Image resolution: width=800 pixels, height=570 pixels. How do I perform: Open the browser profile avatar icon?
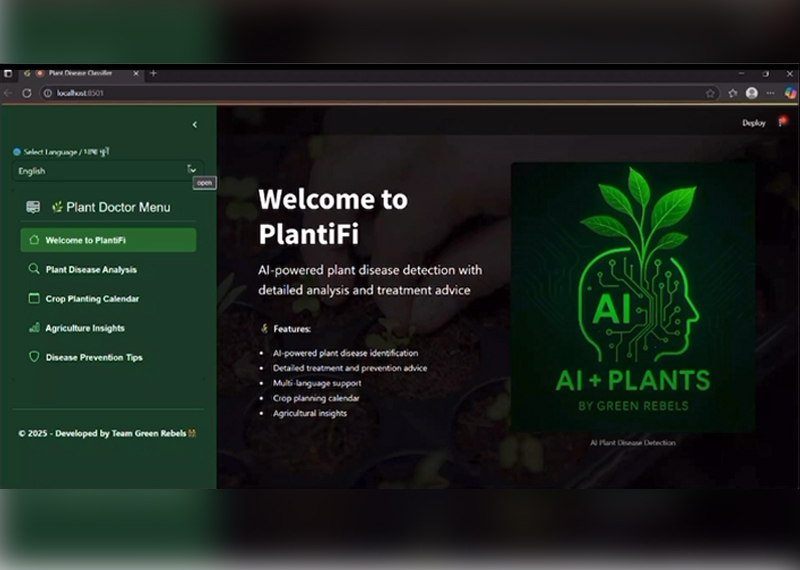(x=751, y=93)
